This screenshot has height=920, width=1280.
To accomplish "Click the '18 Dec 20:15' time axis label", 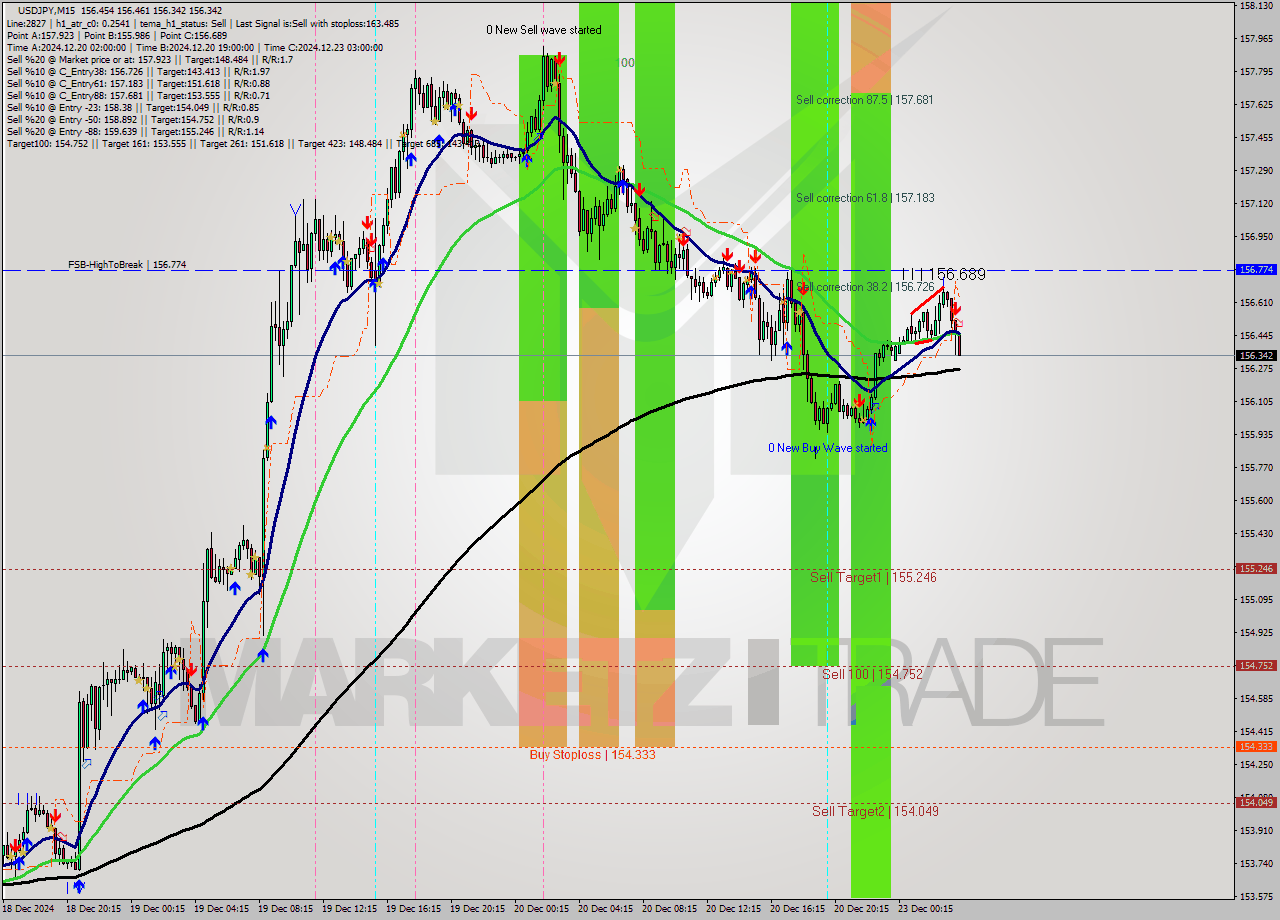I will coord(93,910).
